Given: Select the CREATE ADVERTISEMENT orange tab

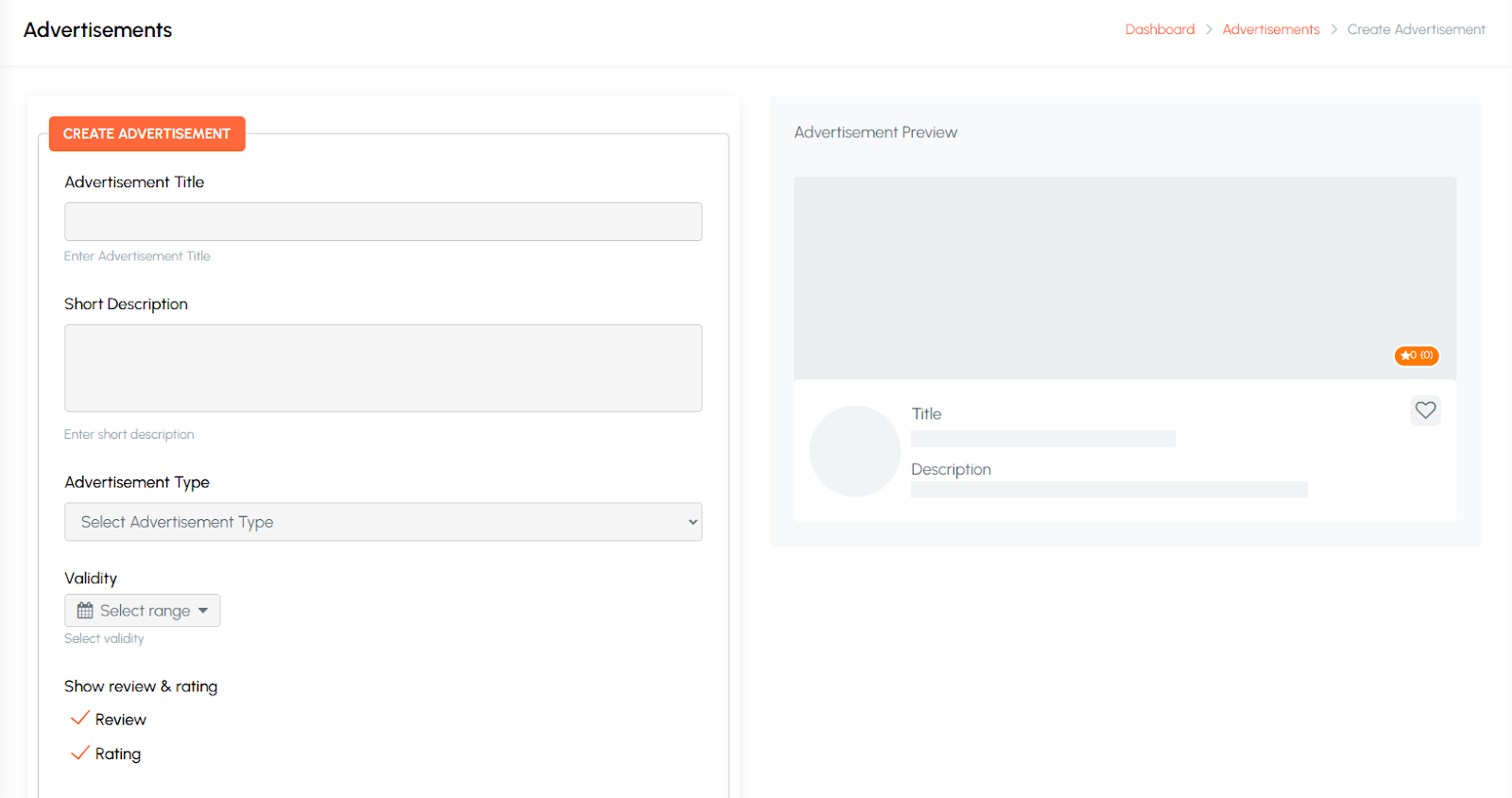Looking at the screenshot, I should tap(146, 134).
